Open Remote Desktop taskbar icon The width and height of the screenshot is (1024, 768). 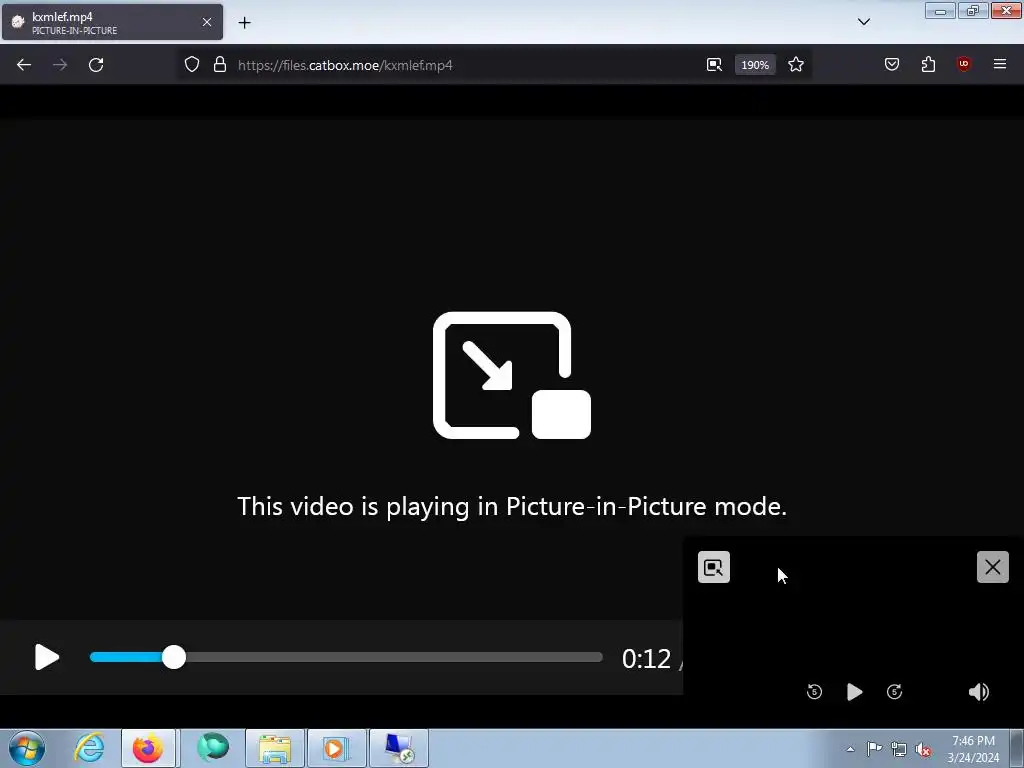(399, 748)
